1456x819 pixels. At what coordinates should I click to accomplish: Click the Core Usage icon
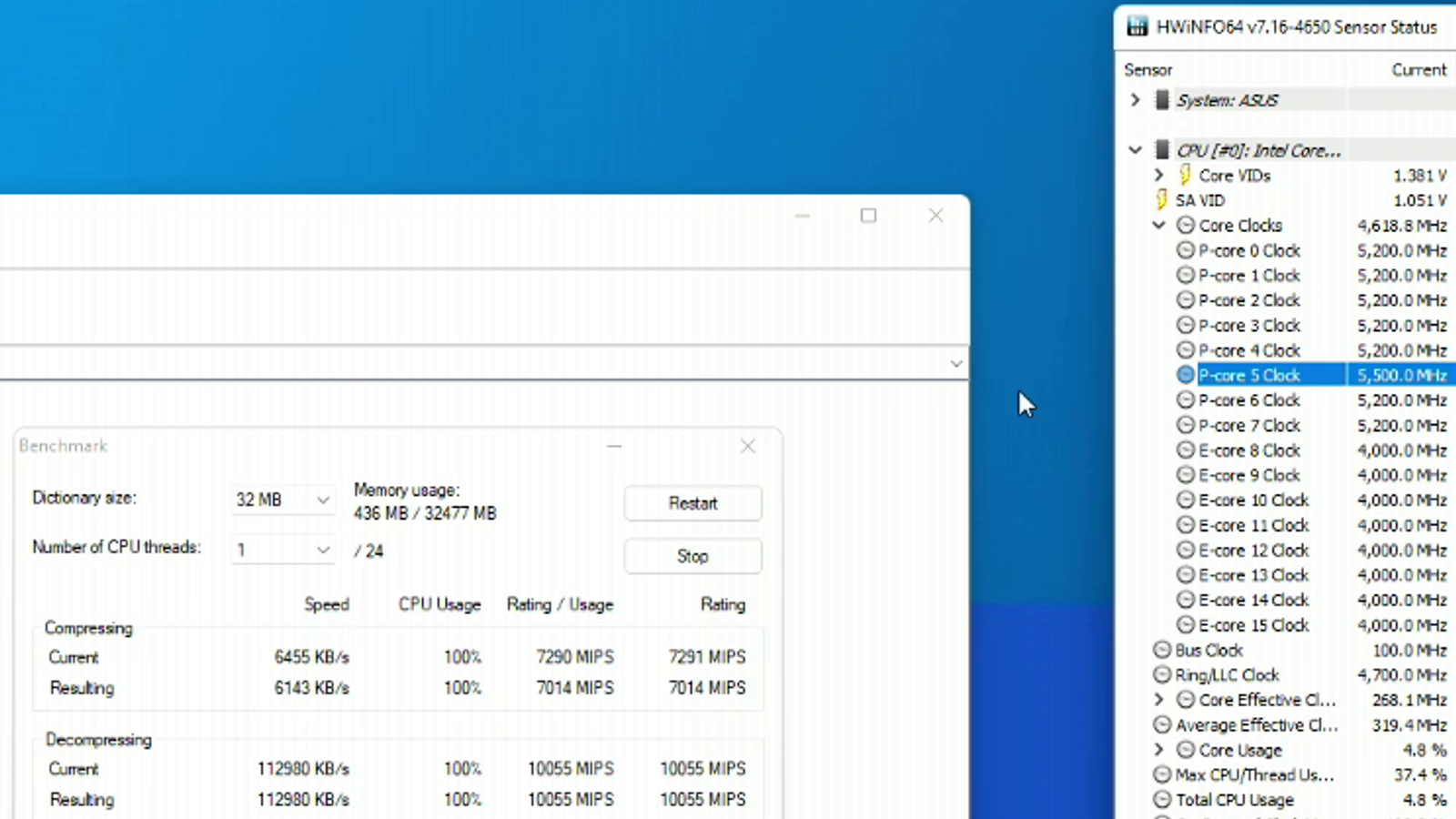(1185, 750)
